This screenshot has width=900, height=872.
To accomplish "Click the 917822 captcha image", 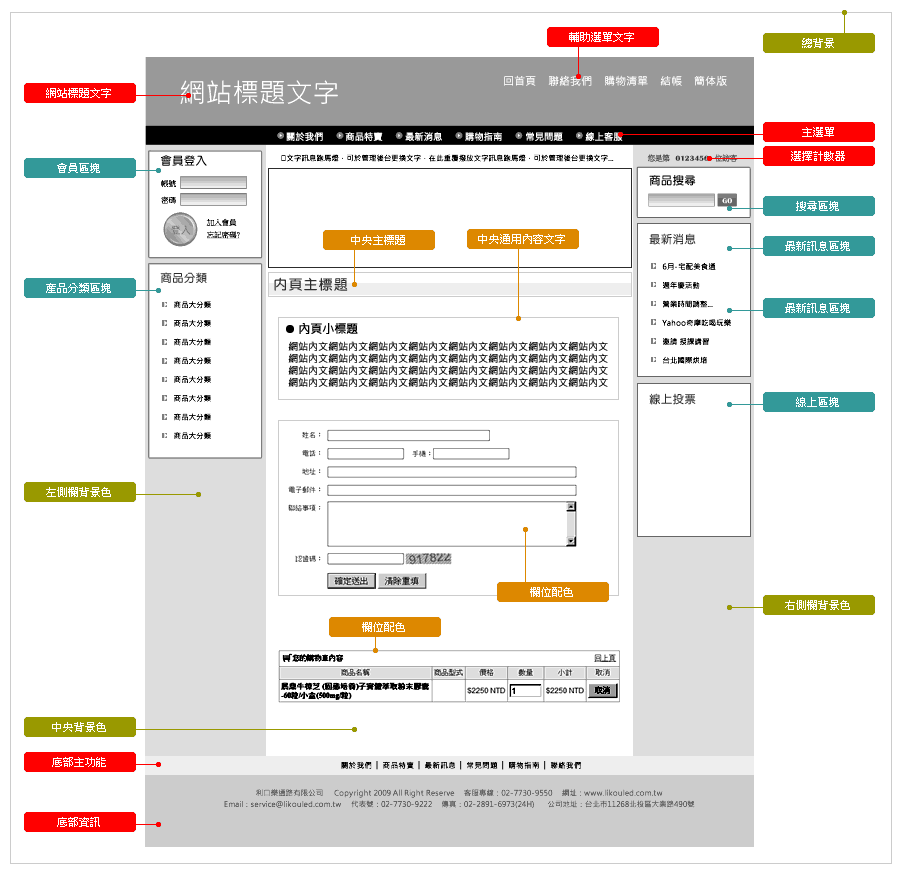I will tap(428, 558).
